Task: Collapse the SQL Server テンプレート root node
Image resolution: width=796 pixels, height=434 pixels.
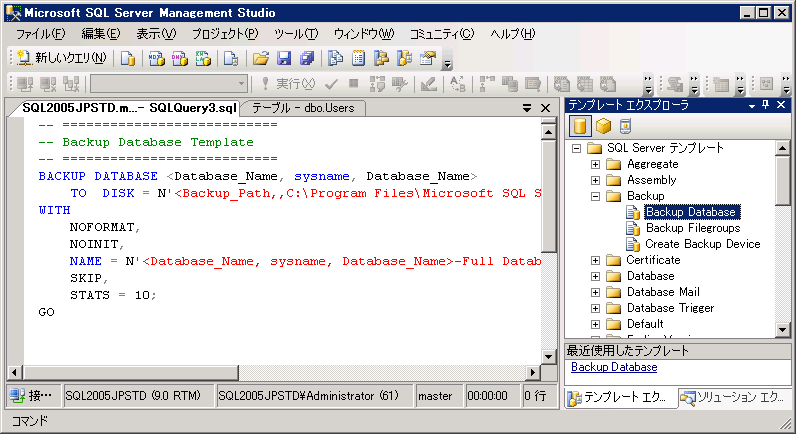Action: [x=576, y=149]
